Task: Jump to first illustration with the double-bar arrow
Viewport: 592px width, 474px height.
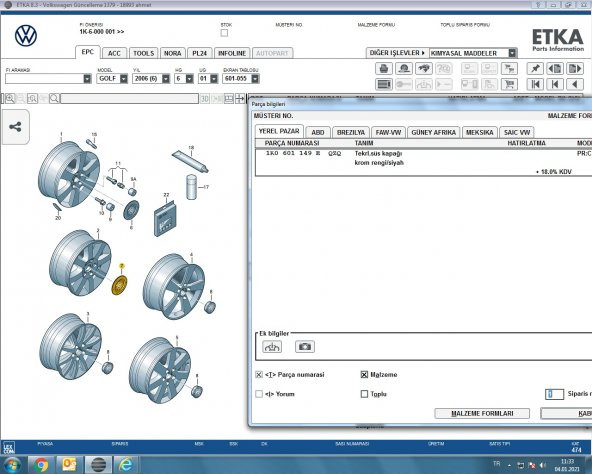Action: tap(535, 84)
